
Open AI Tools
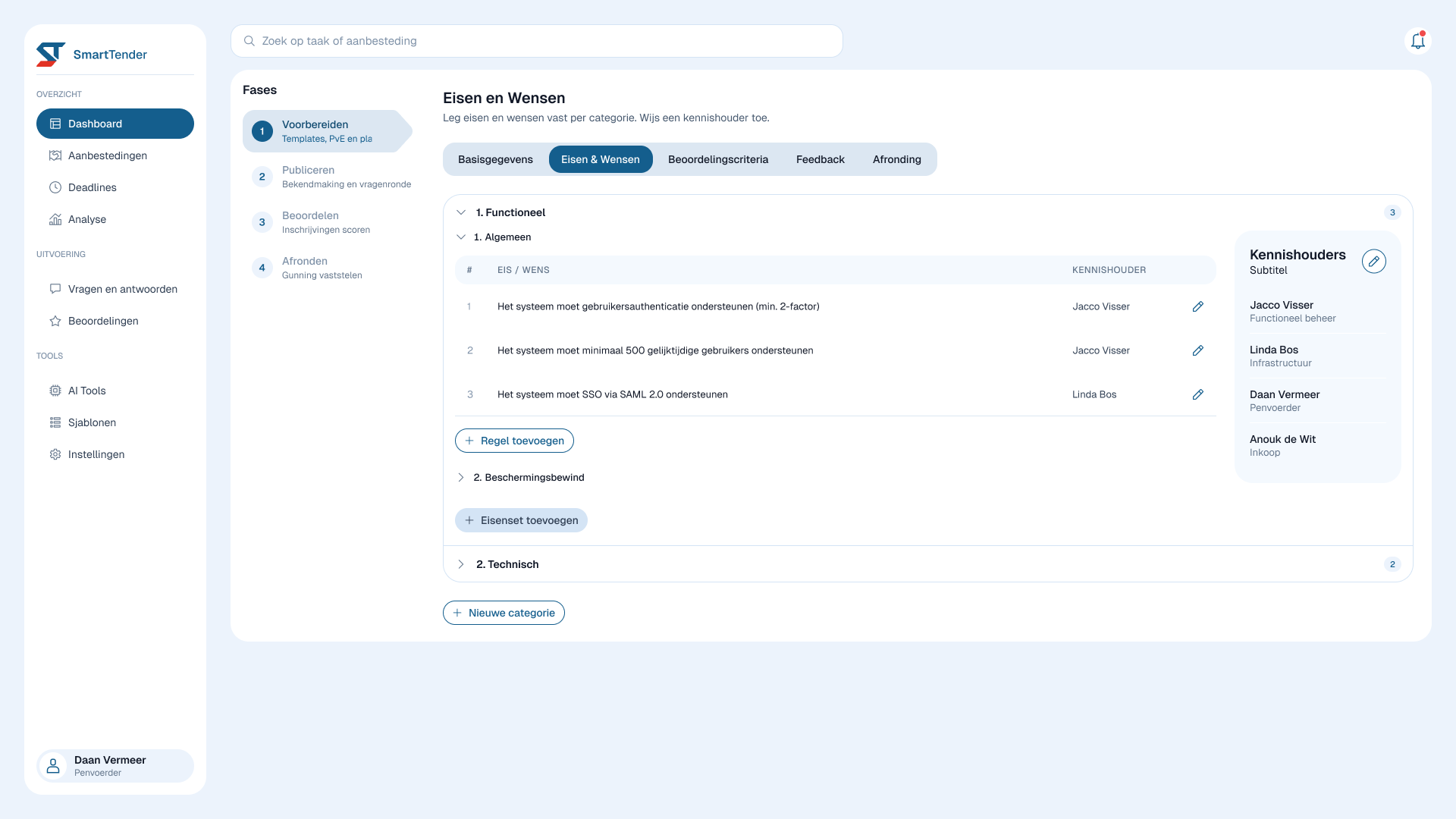click(x=115, y=391)
